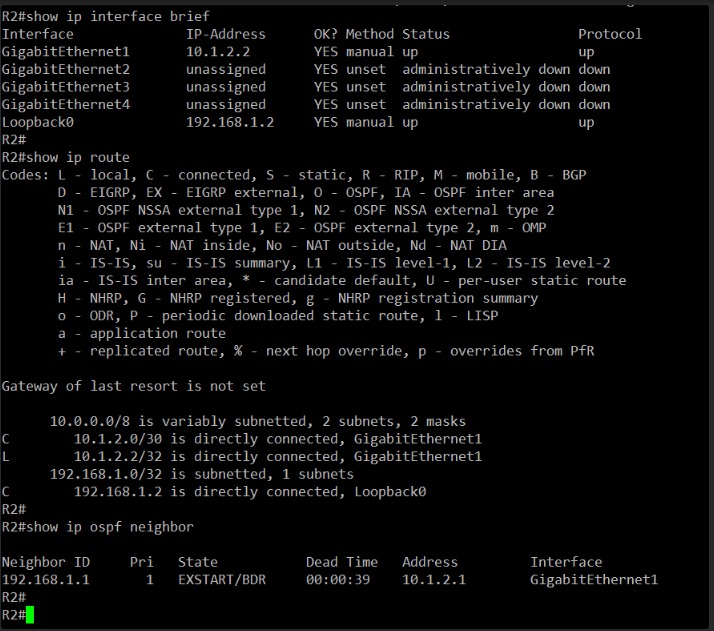Click the '192.168.1.0/32 is subnetted' line
Viewport: 714px width, 631px height.
[x=201, y=474]
